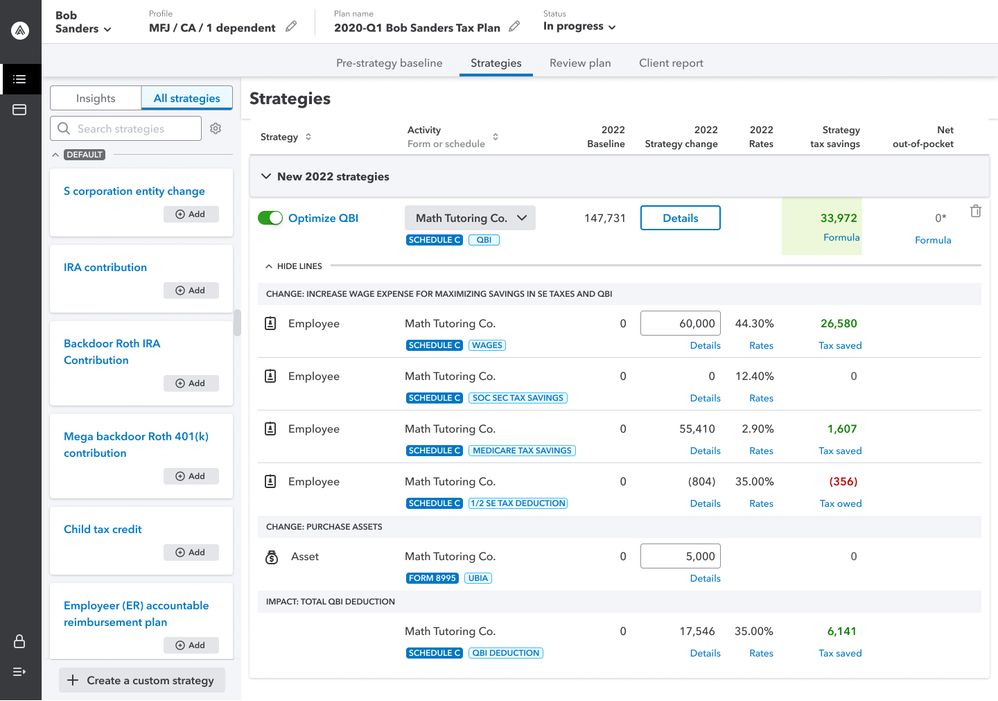This screenshot has height=701, width=998.
Task: Switch to Pre-strategy baseline tab
Action: click(389, 63)
